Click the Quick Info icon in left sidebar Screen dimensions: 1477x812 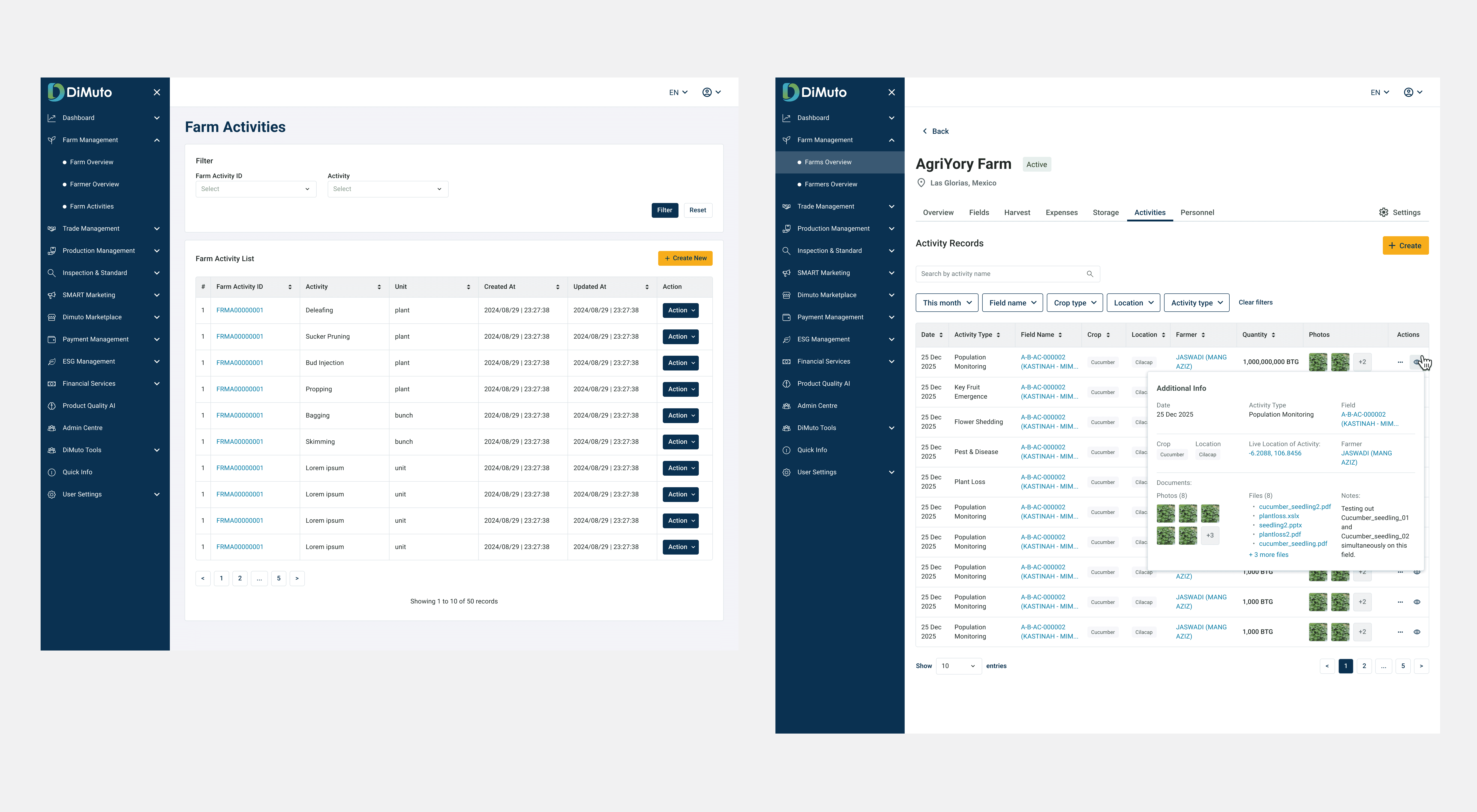click(52, 472)
